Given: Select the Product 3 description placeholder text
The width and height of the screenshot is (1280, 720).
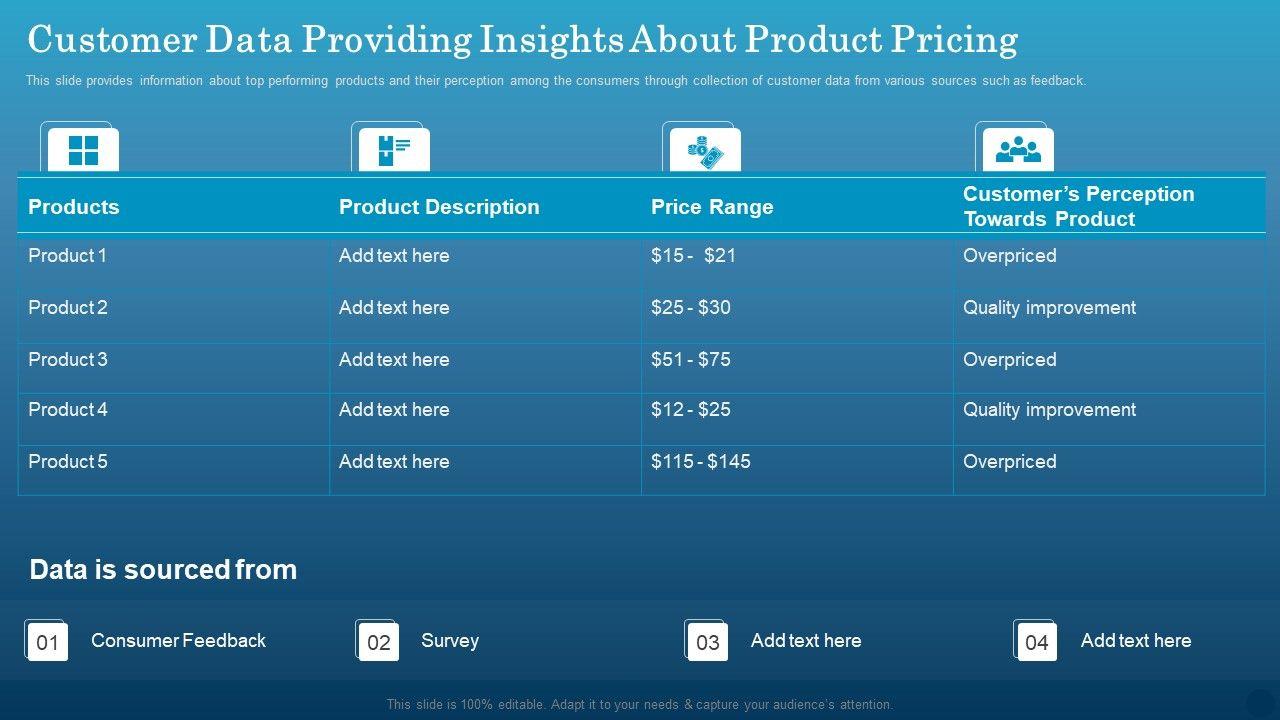Looking at the screenshot, I should pos(394,360).
